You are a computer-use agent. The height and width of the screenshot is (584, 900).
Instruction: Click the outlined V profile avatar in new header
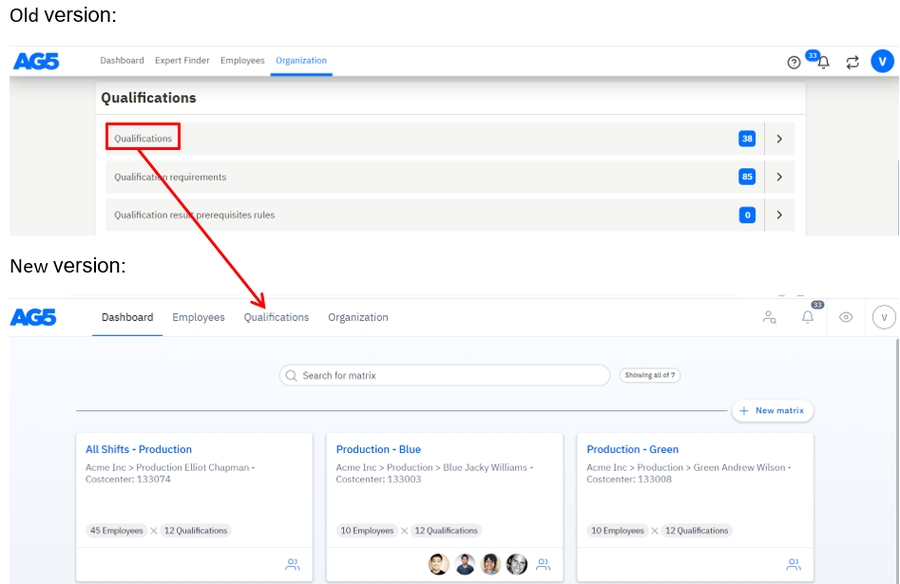pyautogui.click(x=883, y=317)
